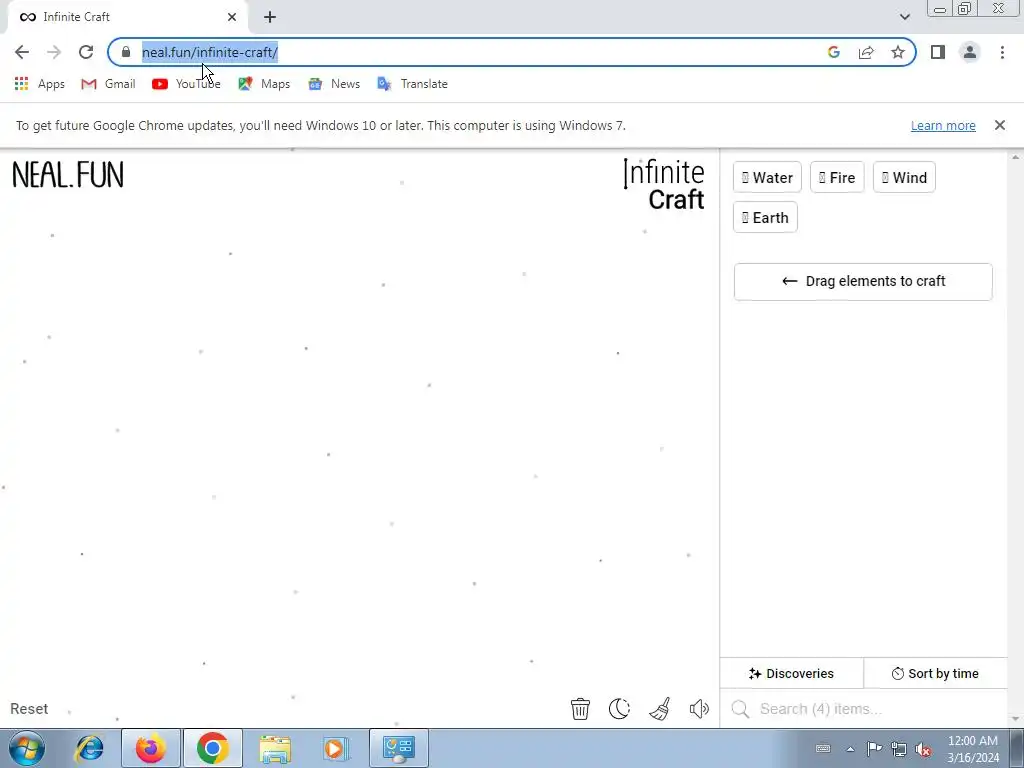Screen dimensions: 1024x768
Task: Open the Translate bookmark
Action: pos(412,84)
